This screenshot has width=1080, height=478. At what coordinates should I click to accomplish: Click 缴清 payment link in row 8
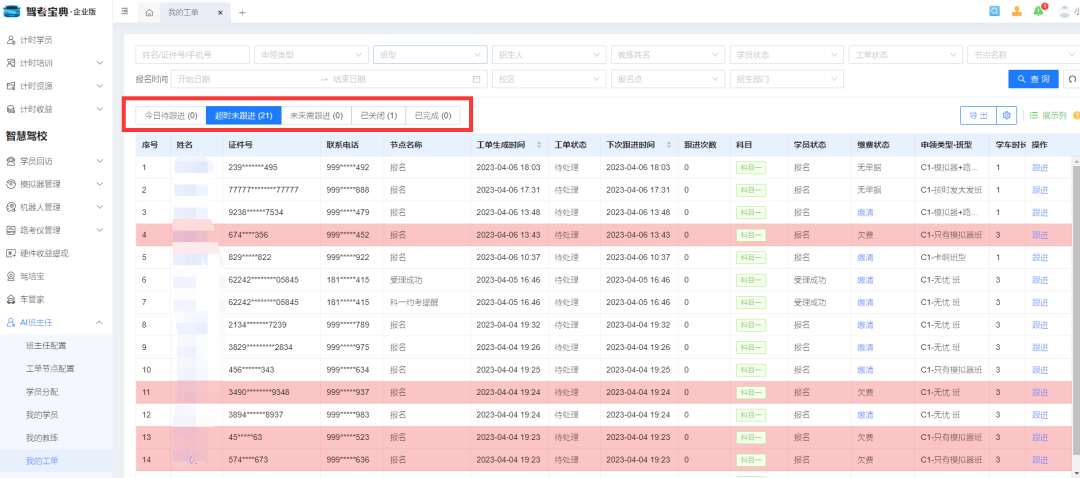pos(865,324)
